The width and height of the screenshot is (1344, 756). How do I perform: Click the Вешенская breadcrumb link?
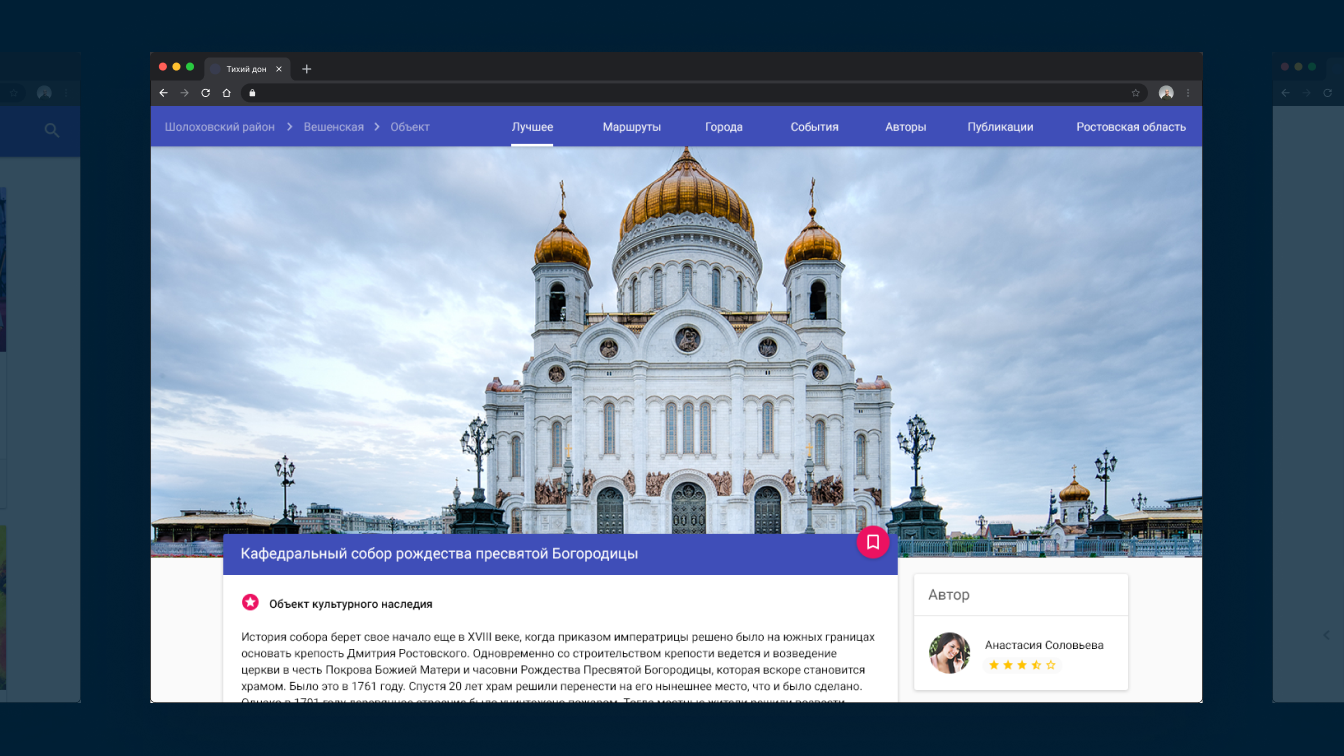(x=333, y=127)
